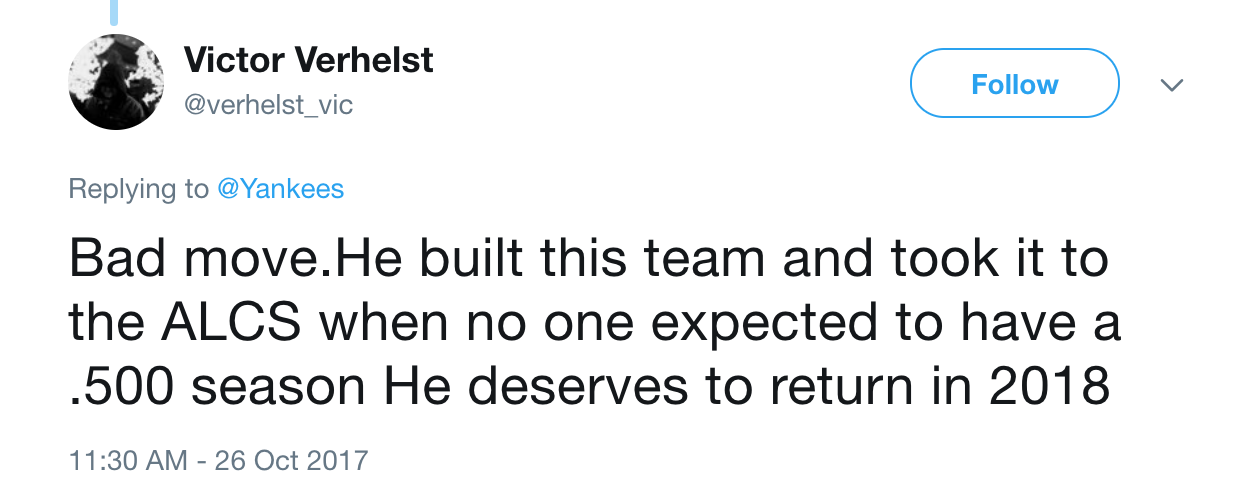This screenshot has height=496, width=1260.
Task: Open Victor Verhelst's profile avatar
Action: click(116, 81)
